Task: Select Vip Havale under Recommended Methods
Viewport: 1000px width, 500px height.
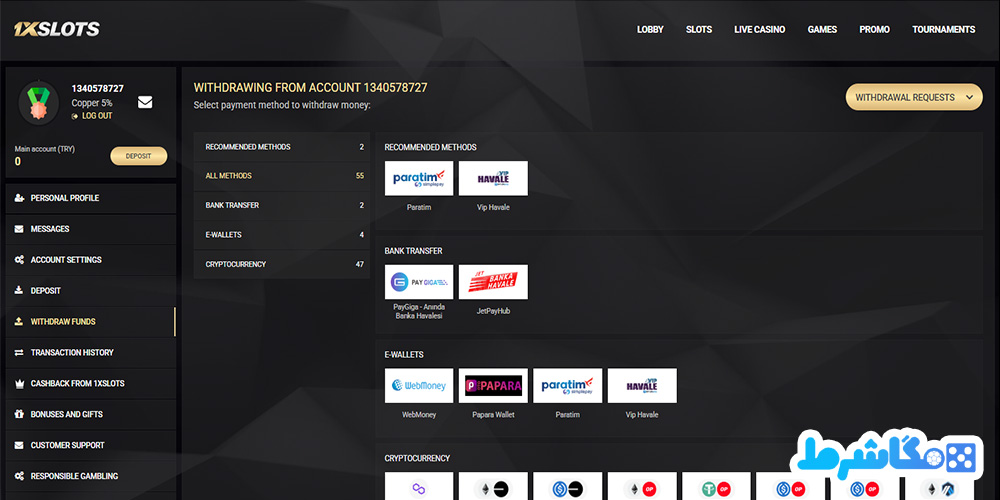Action: 493,179
